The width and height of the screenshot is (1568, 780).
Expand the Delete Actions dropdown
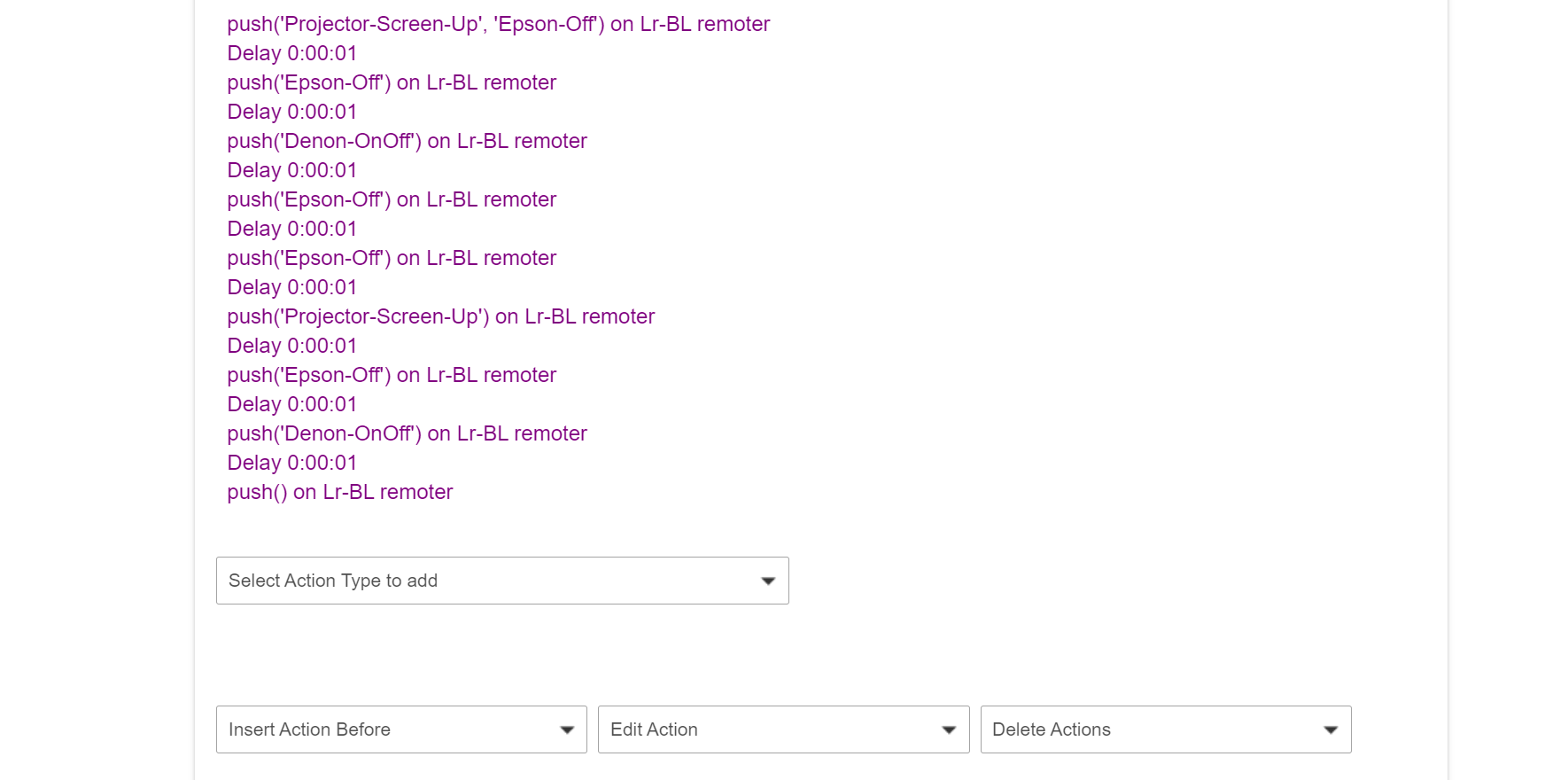1166,729
